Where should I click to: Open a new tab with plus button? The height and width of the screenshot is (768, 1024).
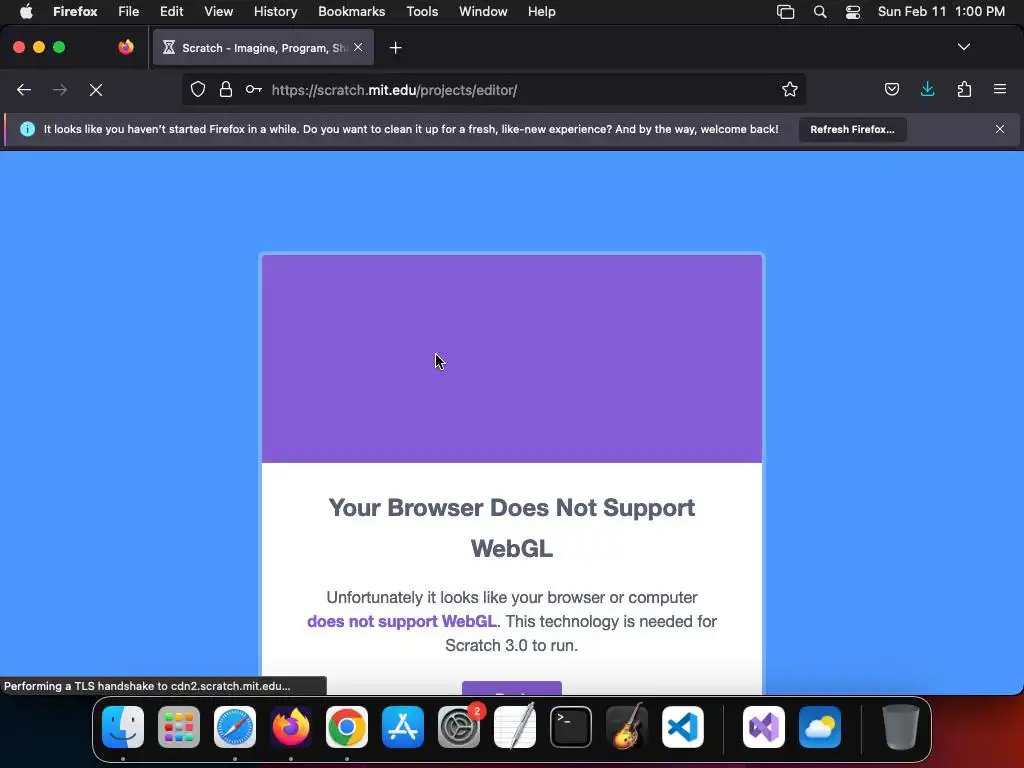[x=395, y=48]
